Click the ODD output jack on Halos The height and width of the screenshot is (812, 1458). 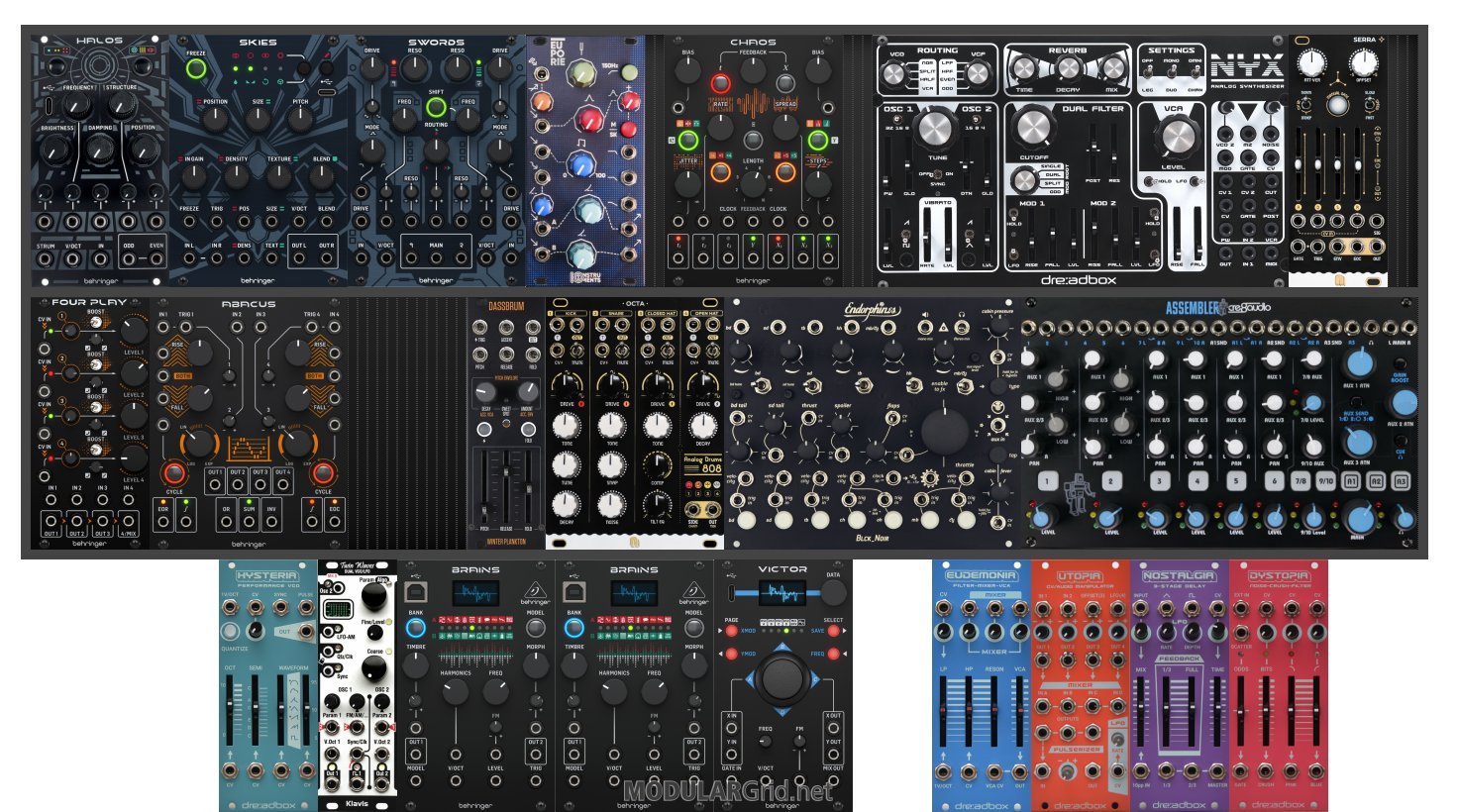[129, 260]
